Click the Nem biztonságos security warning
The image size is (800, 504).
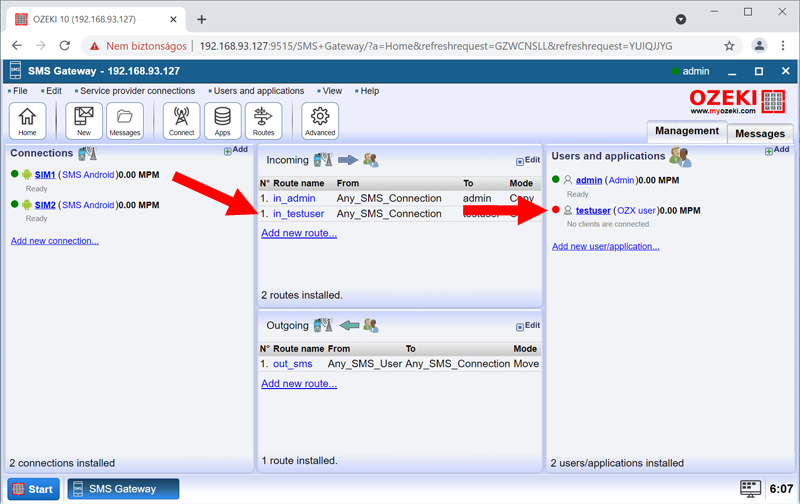tap(138, 46)
